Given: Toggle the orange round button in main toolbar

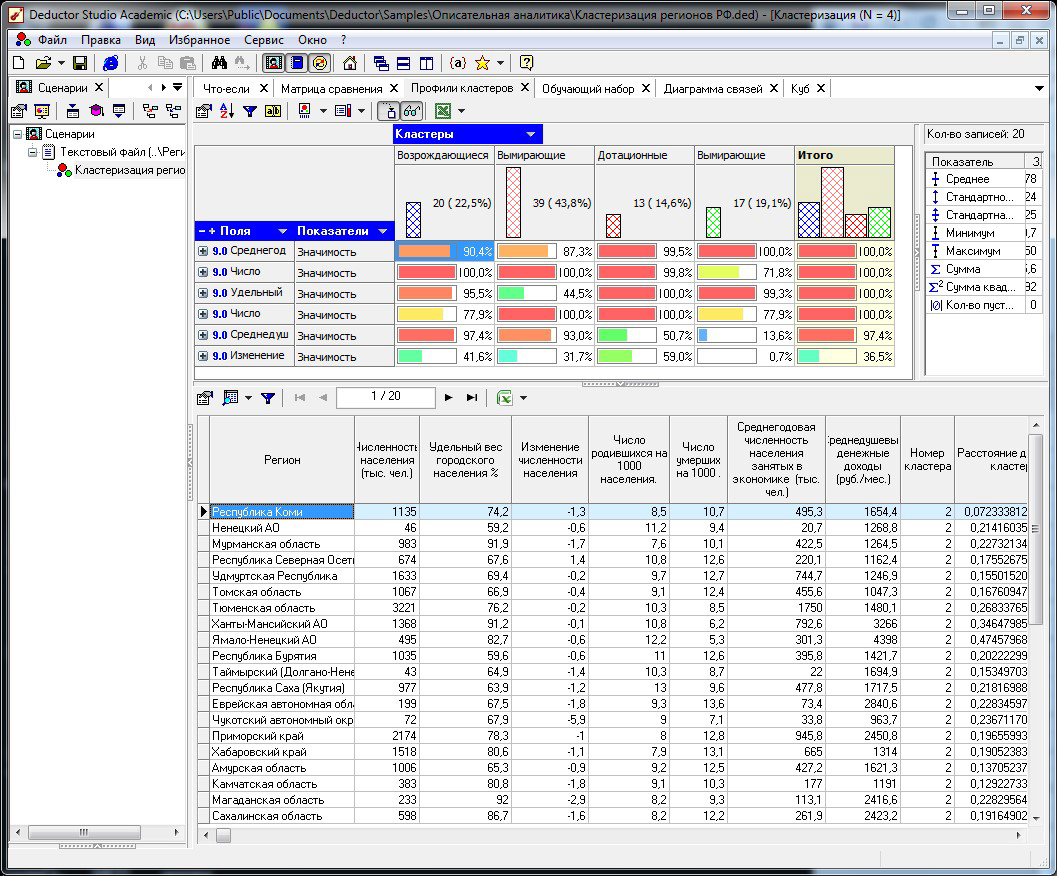Looking at the screenshot, I should coord(320,63).
